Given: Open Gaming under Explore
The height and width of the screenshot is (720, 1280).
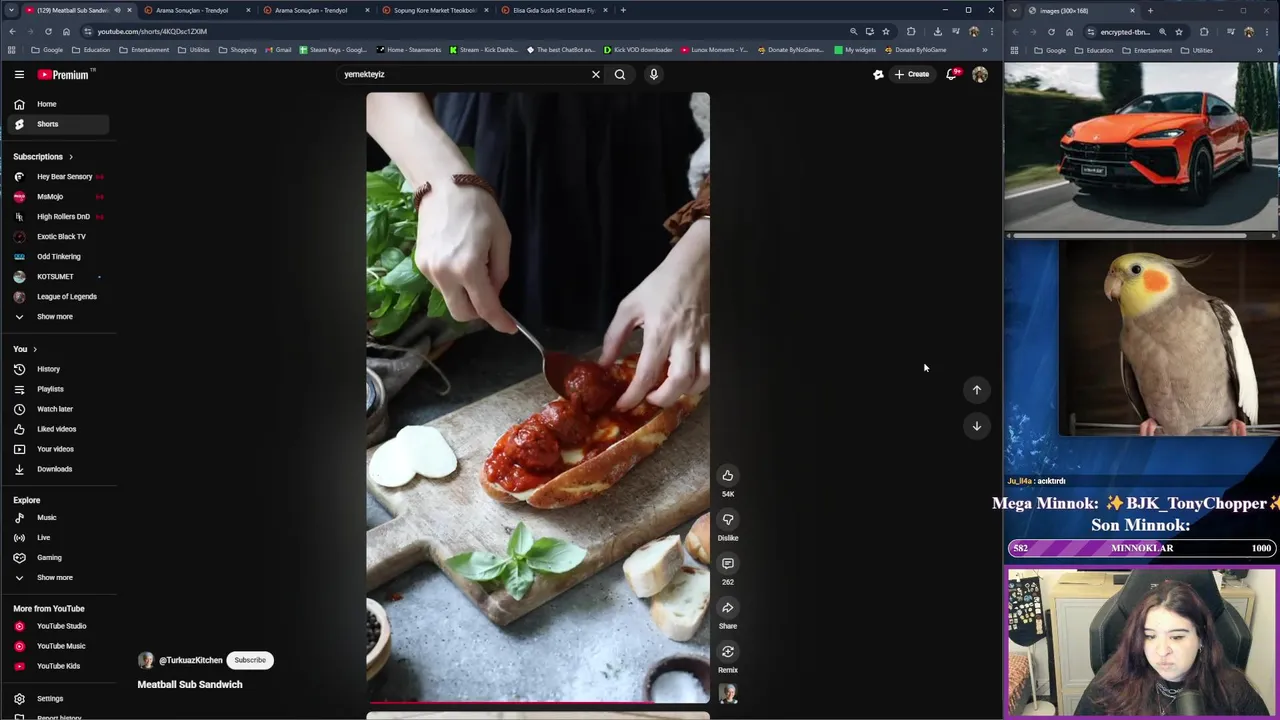Looking at the screenshot, I should coord(59,558).
